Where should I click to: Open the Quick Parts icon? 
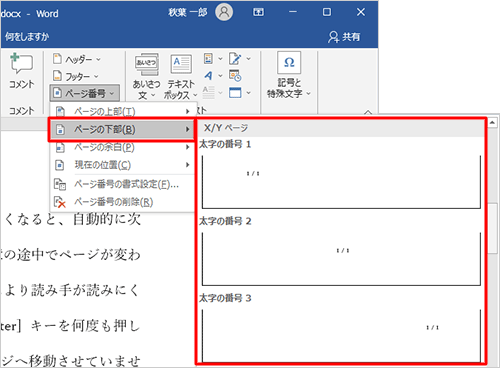point(208,59)
